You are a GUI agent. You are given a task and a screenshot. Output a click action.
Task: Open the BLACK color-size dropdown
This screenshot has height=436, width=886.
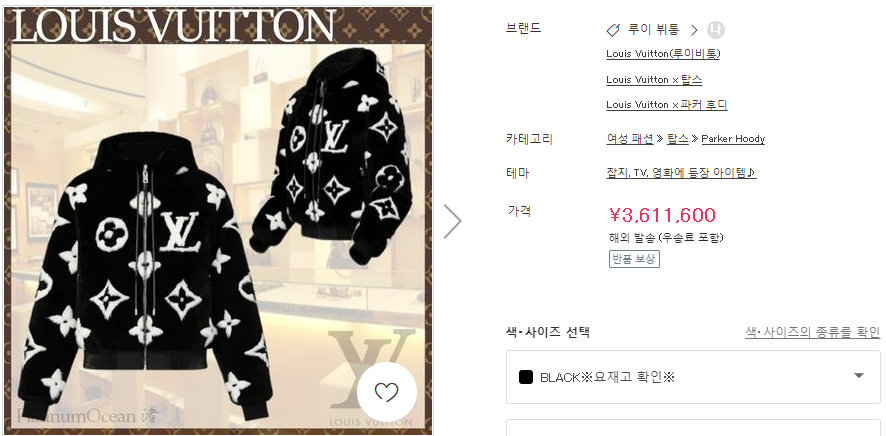[x=693, y=377]
